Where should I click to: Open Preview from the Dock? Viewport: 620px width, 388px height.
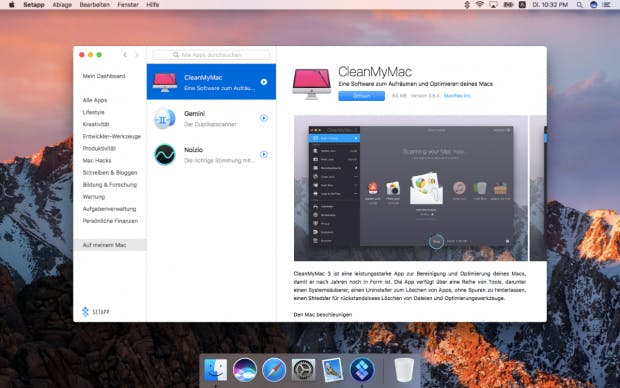point(333,370)
